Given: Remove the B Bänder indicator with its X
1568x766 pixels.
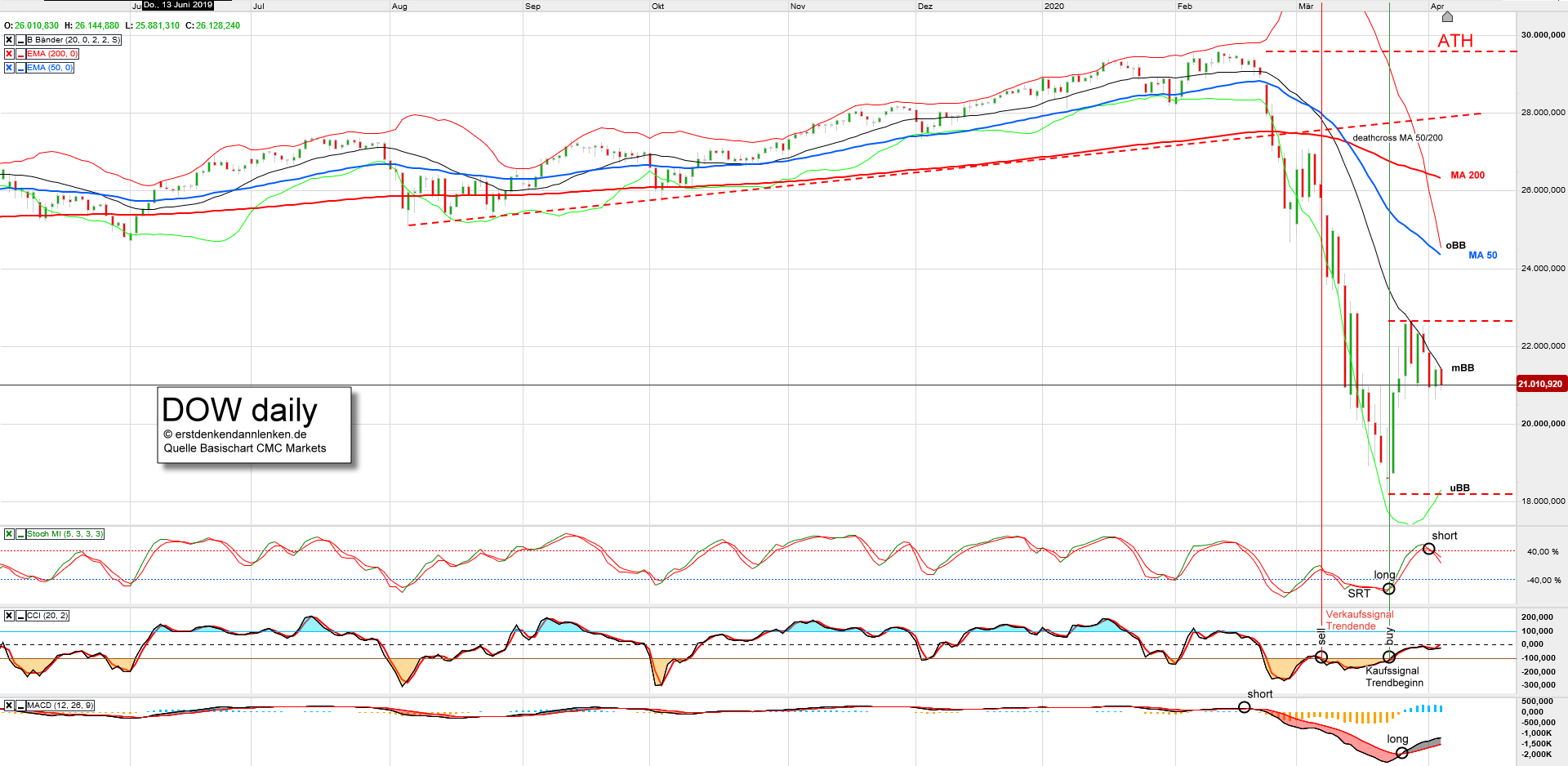Looking at the screenshot, I should [9, 40].
